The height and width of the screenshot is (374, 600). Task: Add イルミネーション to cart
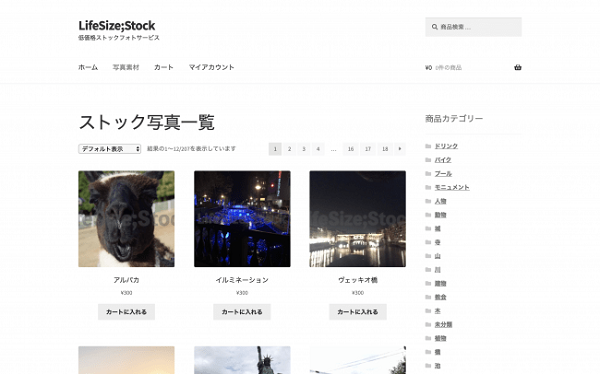click(242, 312)
